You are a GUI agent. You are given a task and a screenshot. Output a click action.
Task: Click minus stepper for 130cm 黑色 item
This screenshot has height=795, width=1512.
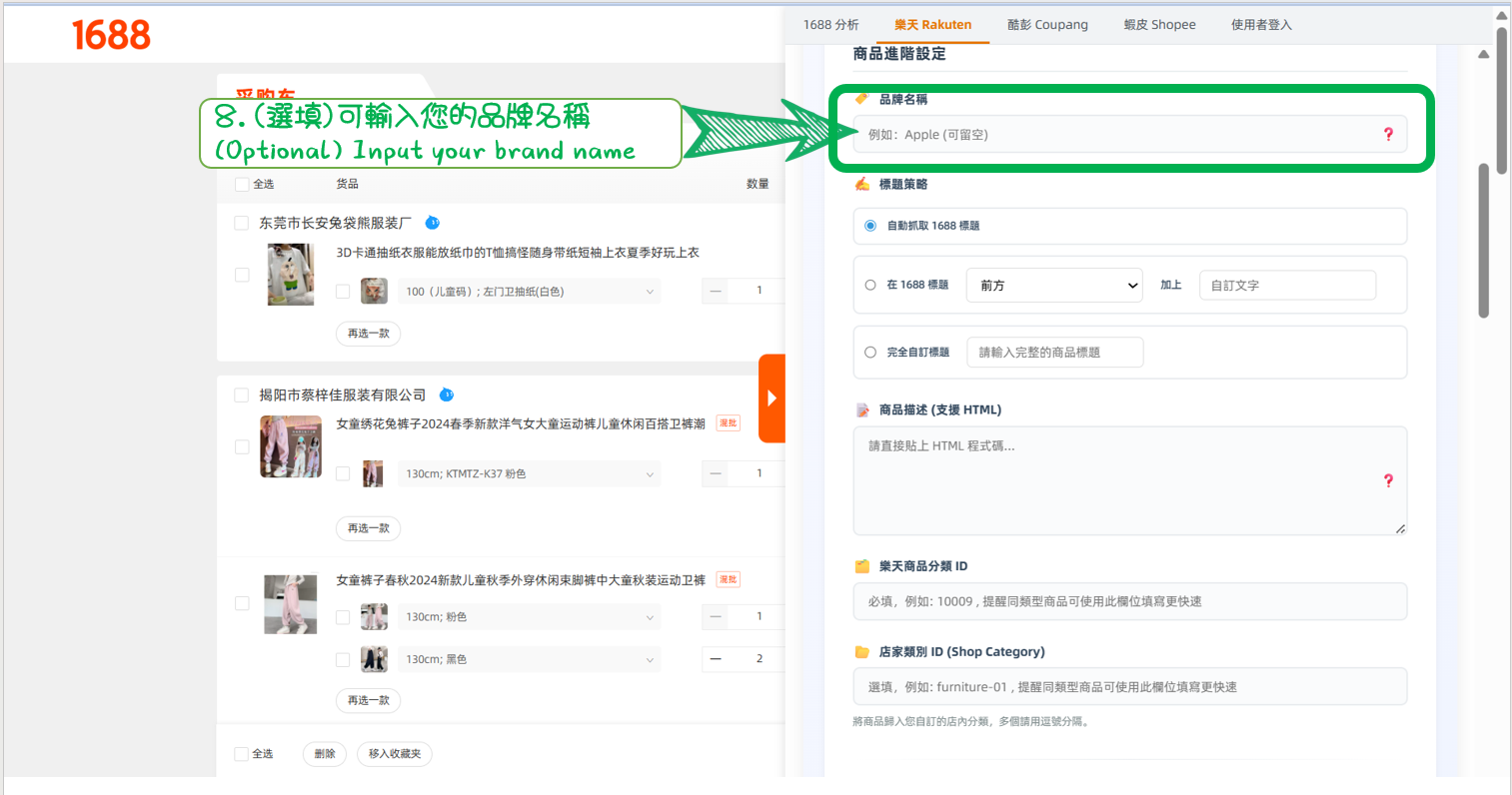(x=716, y=659)
